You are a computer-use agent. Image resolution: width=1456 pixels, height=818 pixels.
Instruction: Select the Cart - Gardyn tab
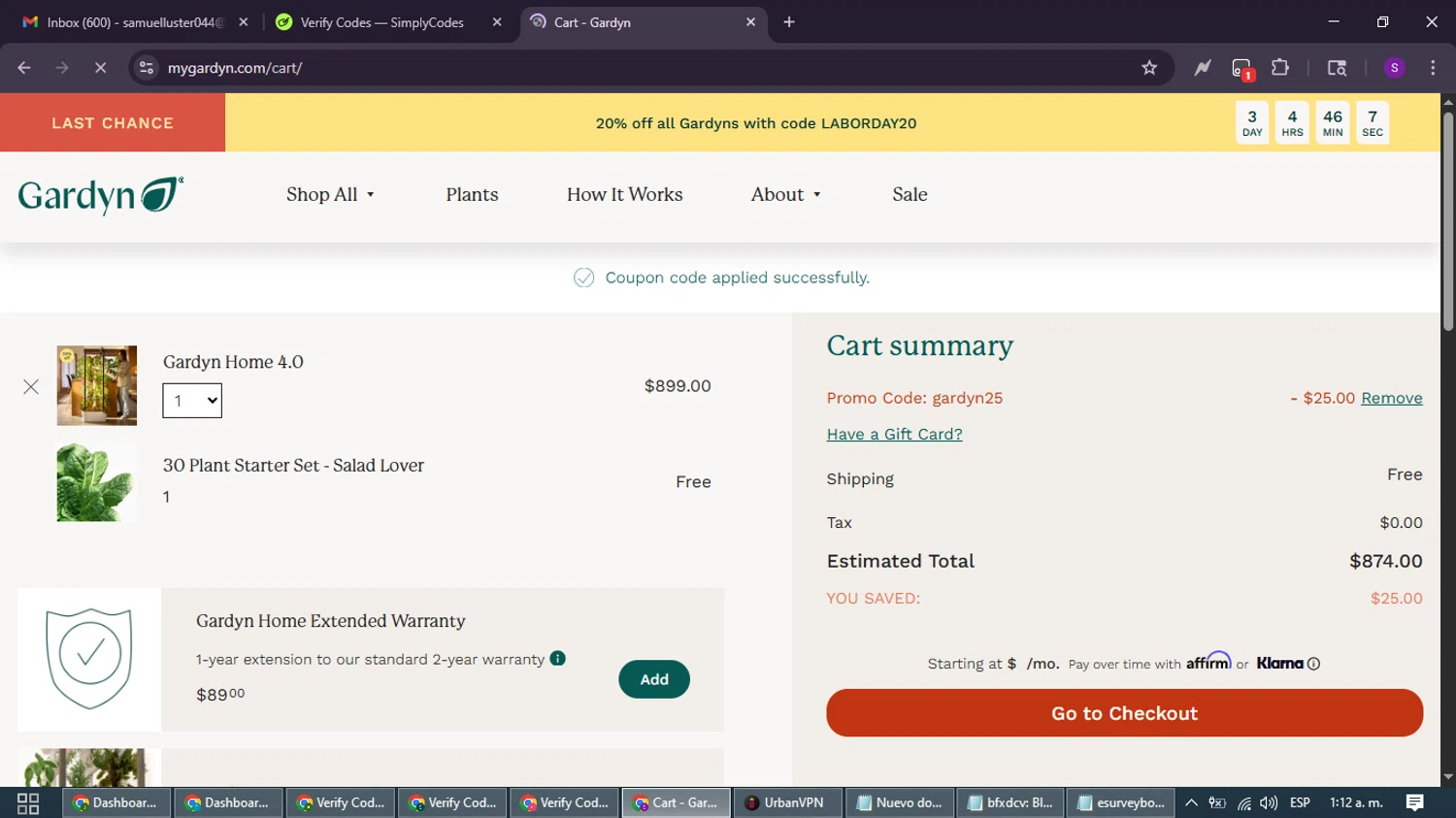643,22
